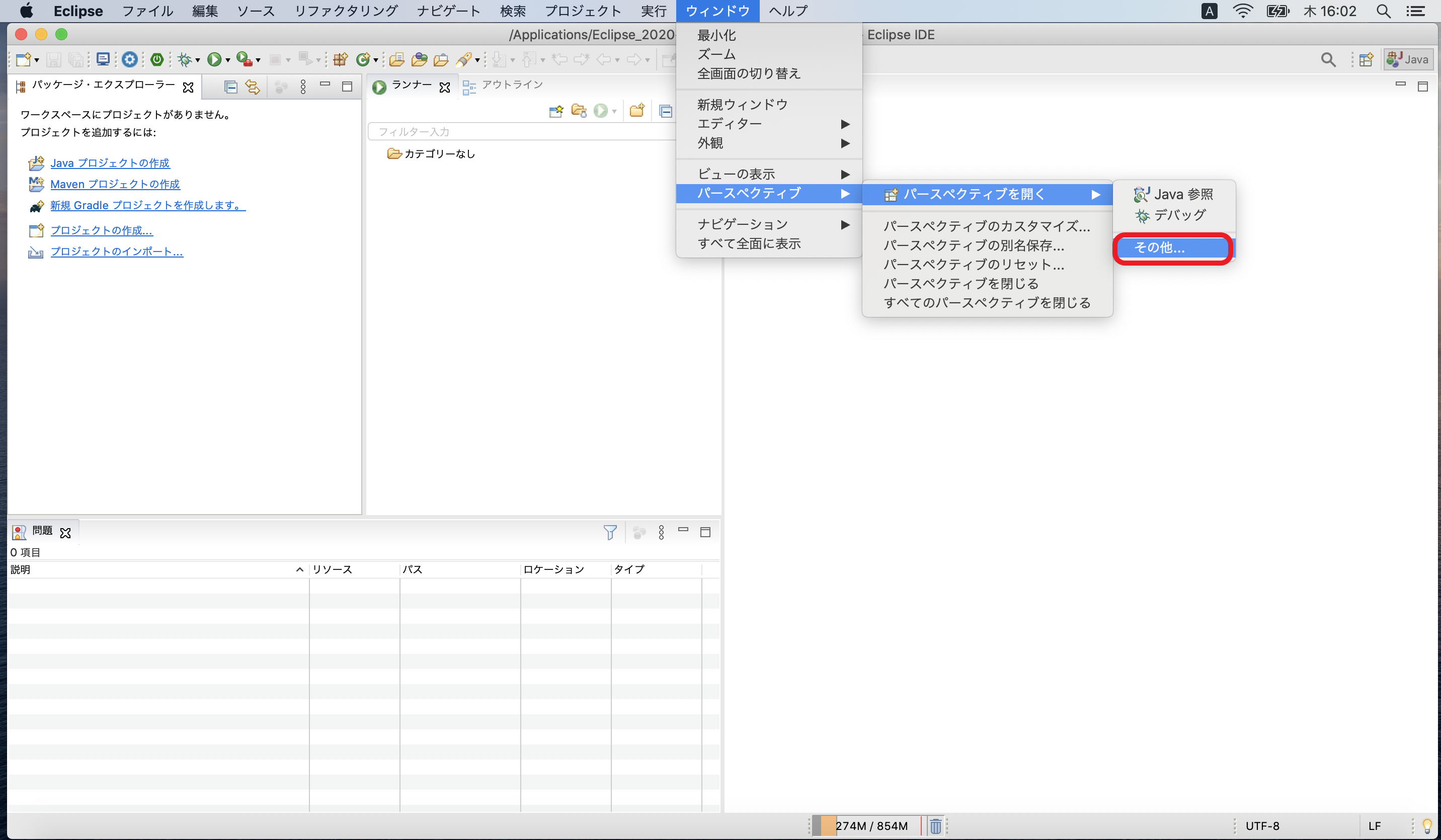The image size is (1441, 840).
Task: Click the new folder icon in Runner view
Action: (637, 110)
